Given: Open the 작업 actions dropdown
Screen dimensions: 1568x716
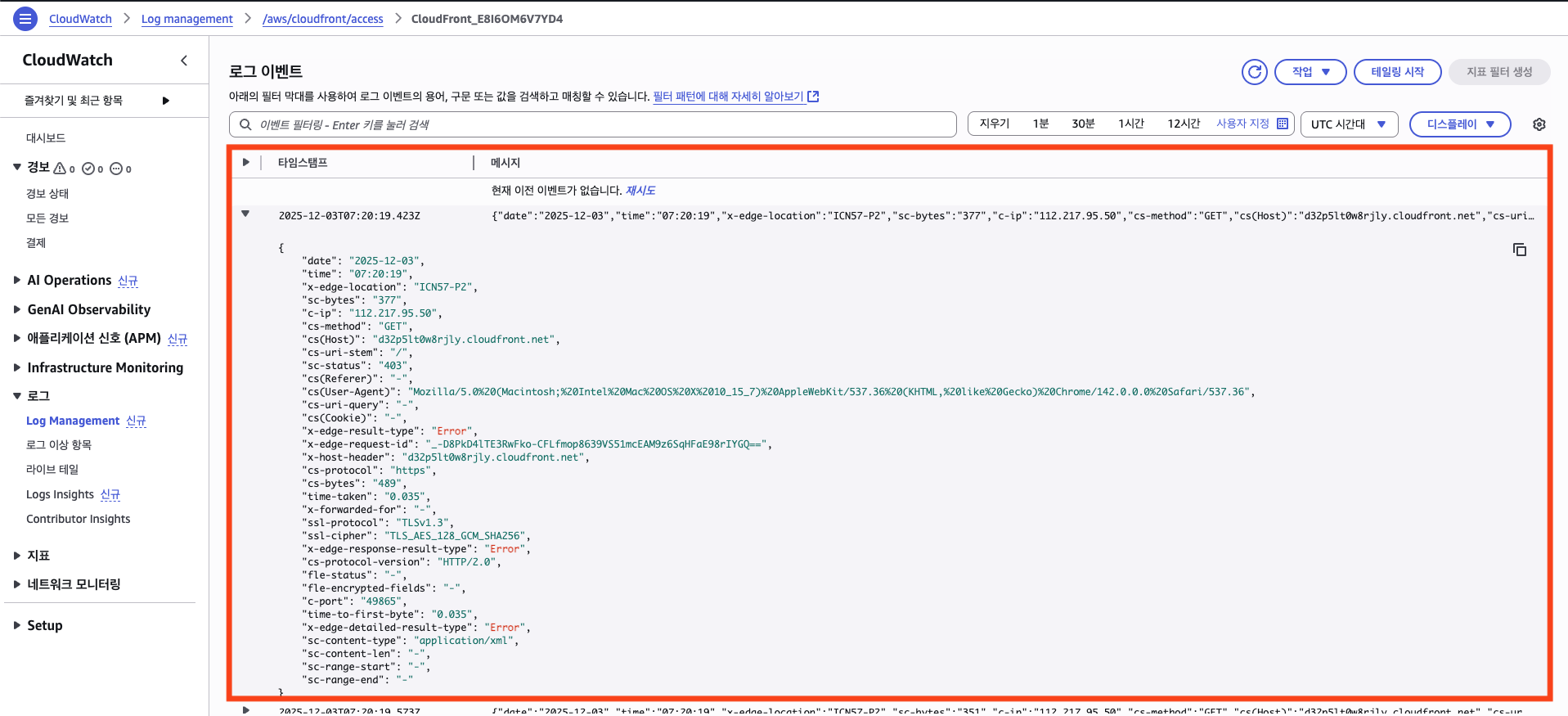Looking at the screenshot, I should coord(1310,72).
